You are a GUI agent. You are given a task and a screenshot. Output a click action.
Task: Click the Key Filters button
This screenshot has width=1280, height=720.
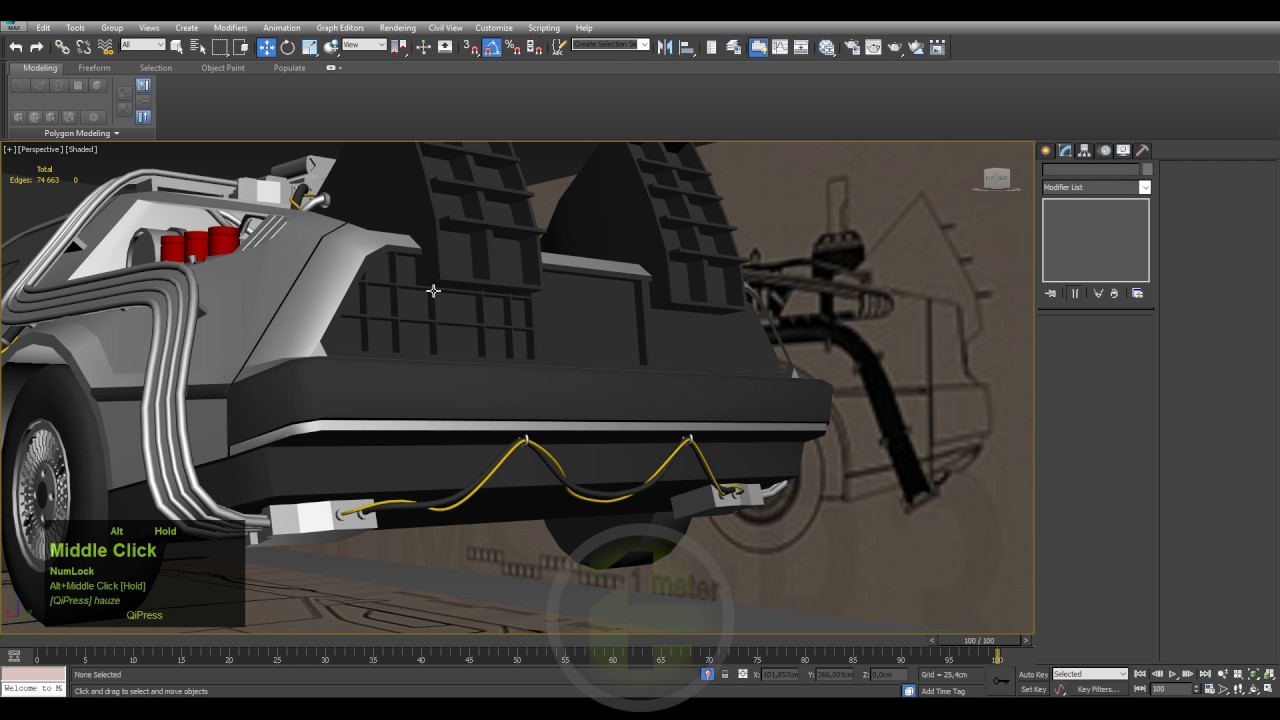tap(1098, 689)
